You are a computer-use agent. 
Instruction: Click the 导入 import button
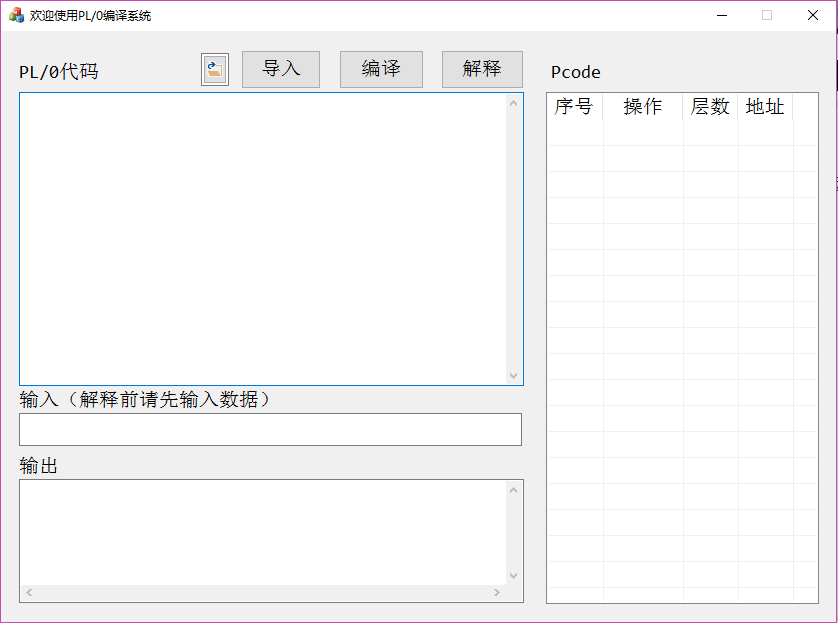[281, 69]
